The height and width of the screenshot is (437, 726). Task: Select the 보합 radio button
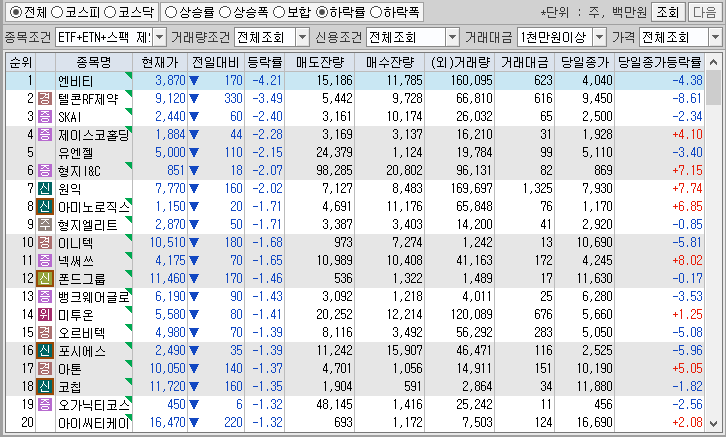[x=279, y=12]
